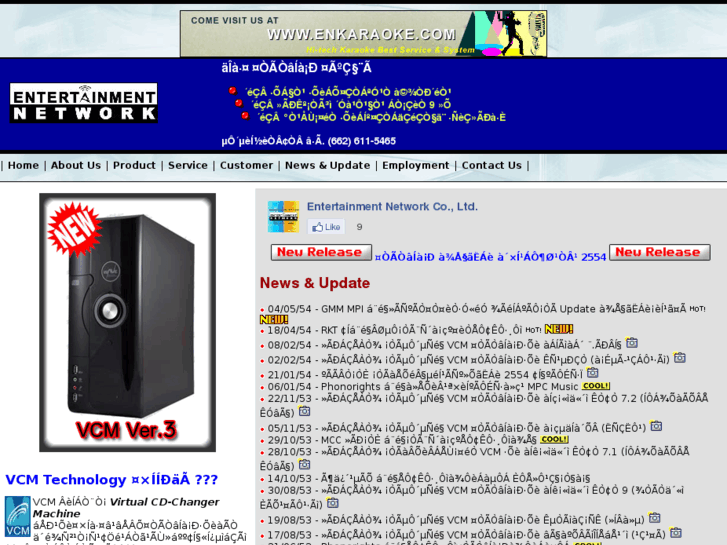Open the About Us menu item
Screen dimensions: 727x545
pos(76,165)
